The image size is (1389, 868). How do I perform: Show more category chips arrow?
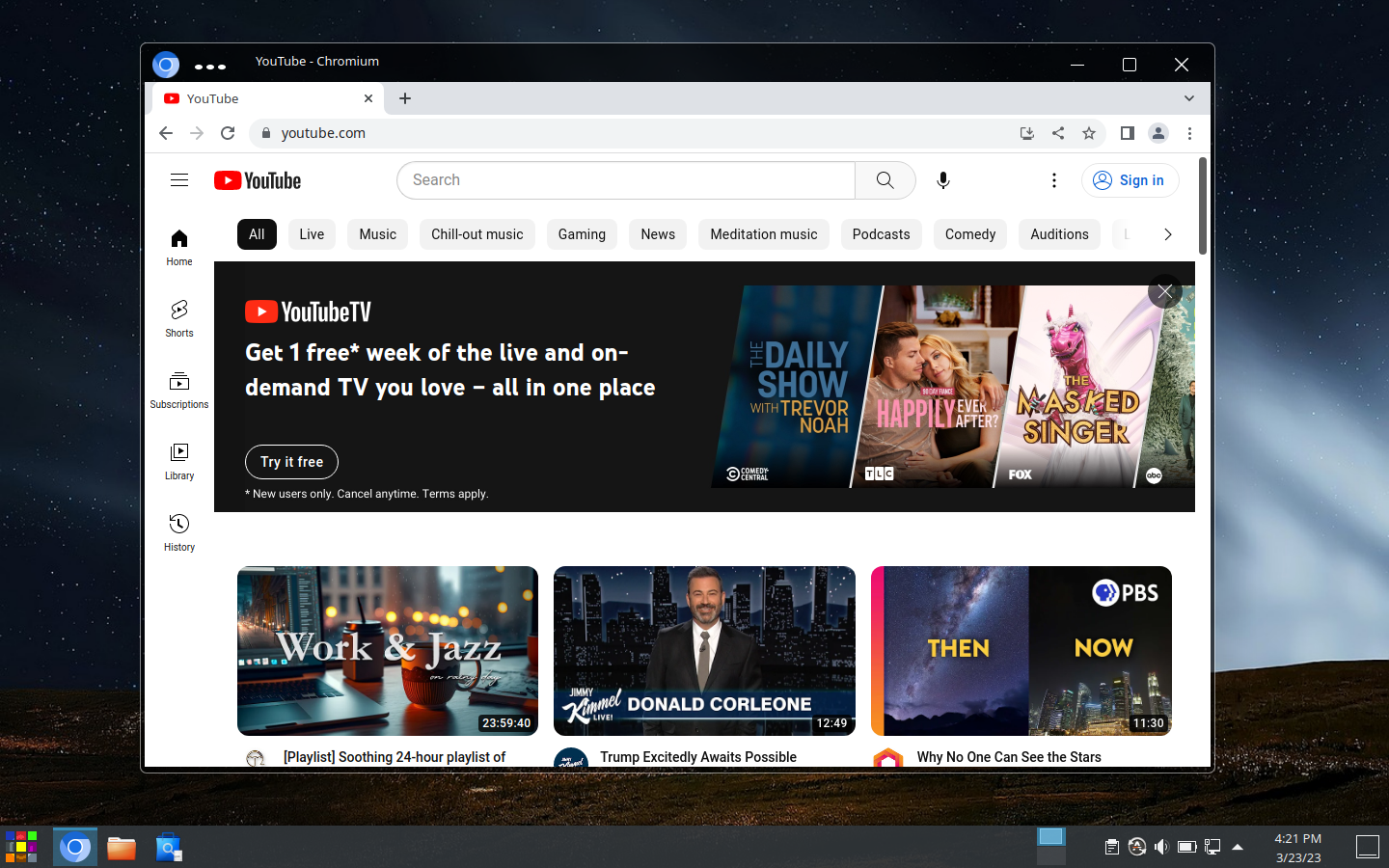point(1167,234)
